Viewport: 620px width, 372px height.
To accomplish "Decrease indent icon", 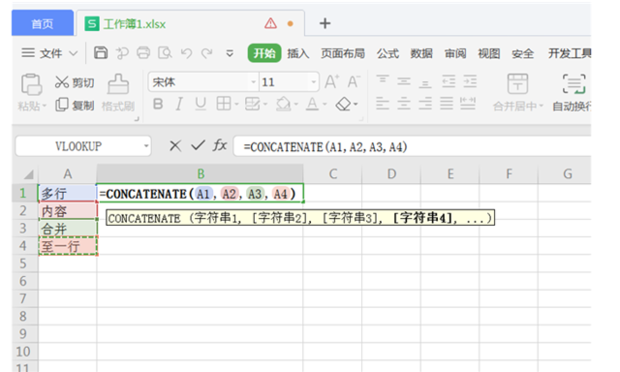I will [x=448, y=81].
